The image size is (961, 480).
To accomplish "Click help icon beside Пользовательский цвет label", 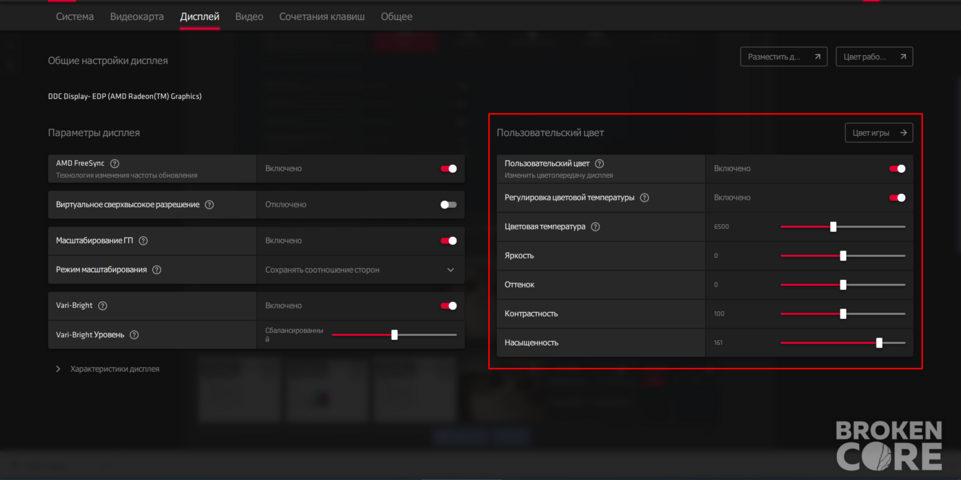I will coord(599,164).
